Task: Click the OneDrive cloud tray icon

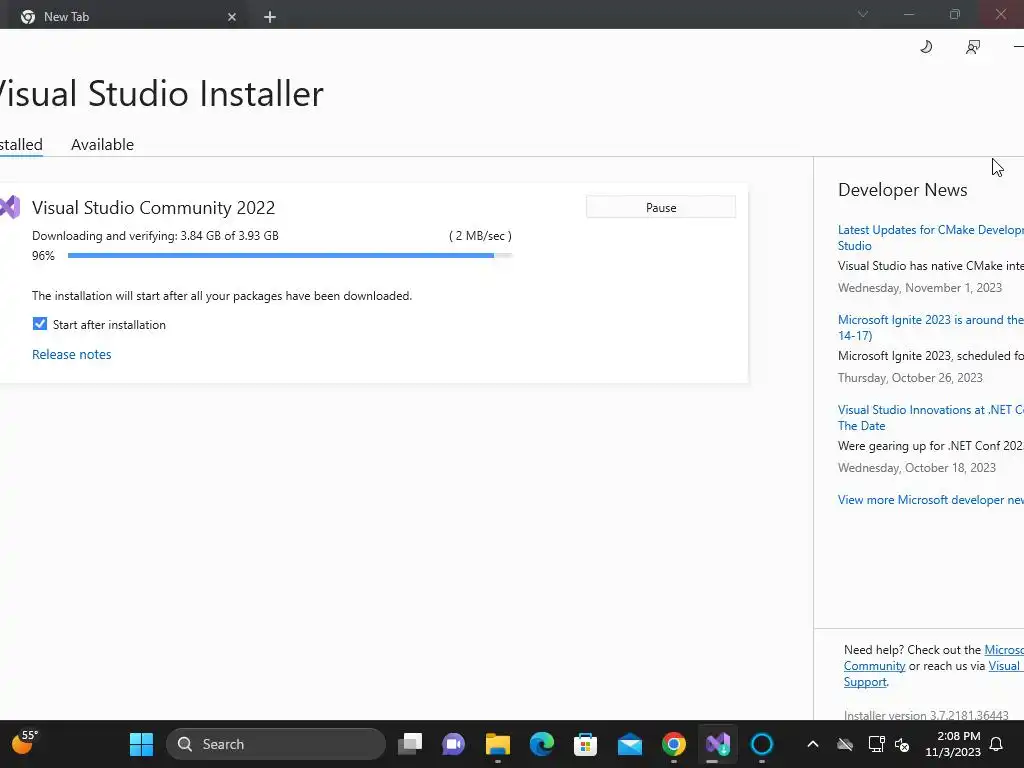Action: click(845, 744)
